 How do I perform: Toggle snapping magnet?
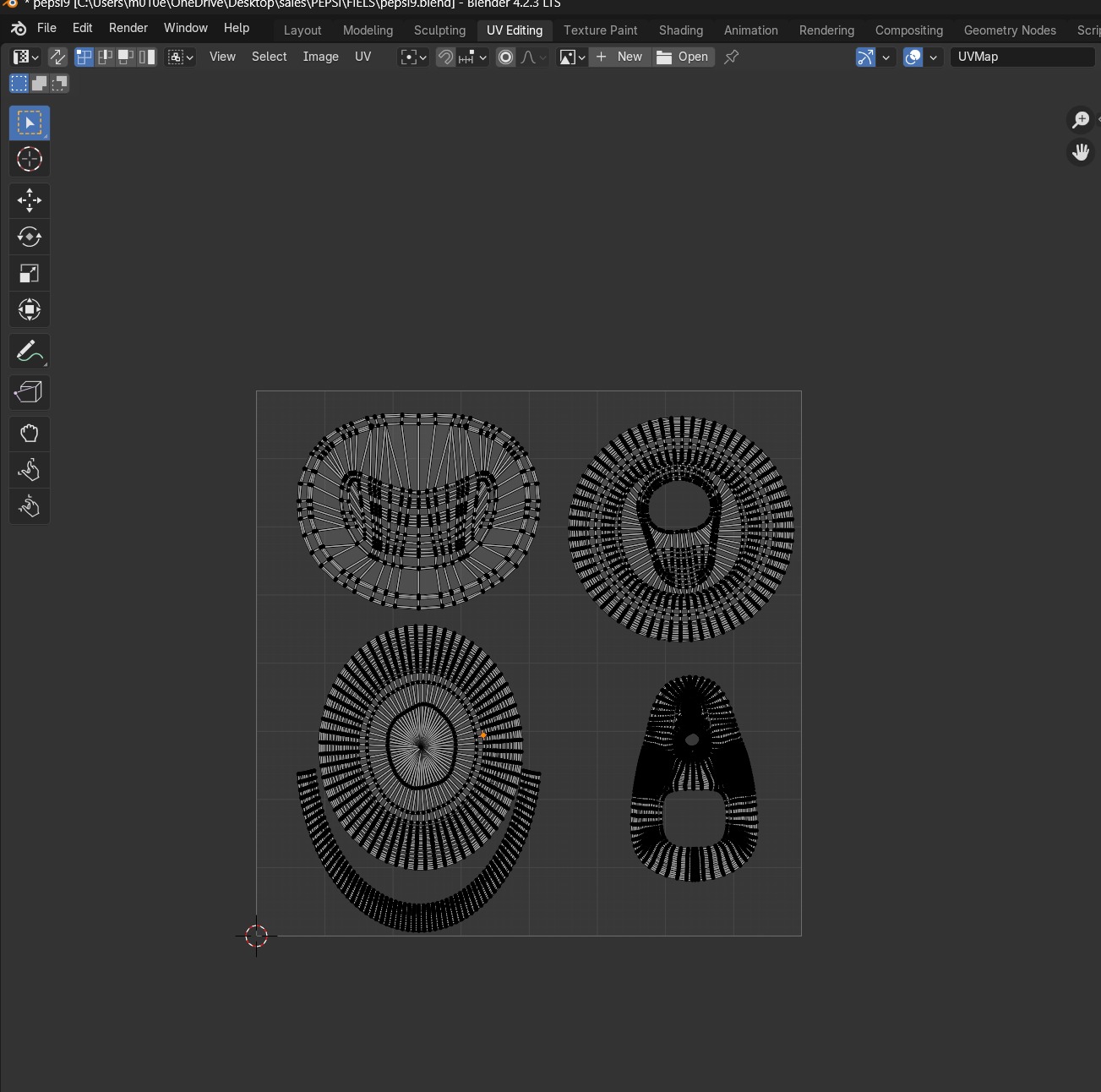(x=445, y=57)
